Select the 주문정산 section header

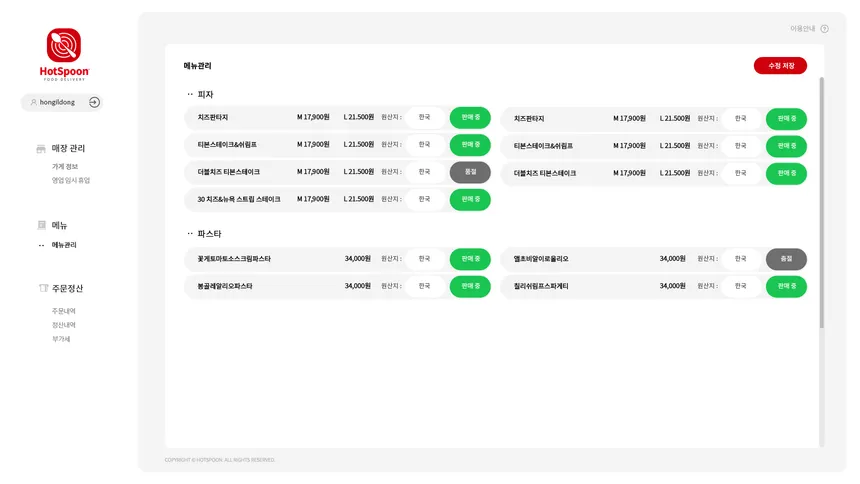click(x=67, y=288)
